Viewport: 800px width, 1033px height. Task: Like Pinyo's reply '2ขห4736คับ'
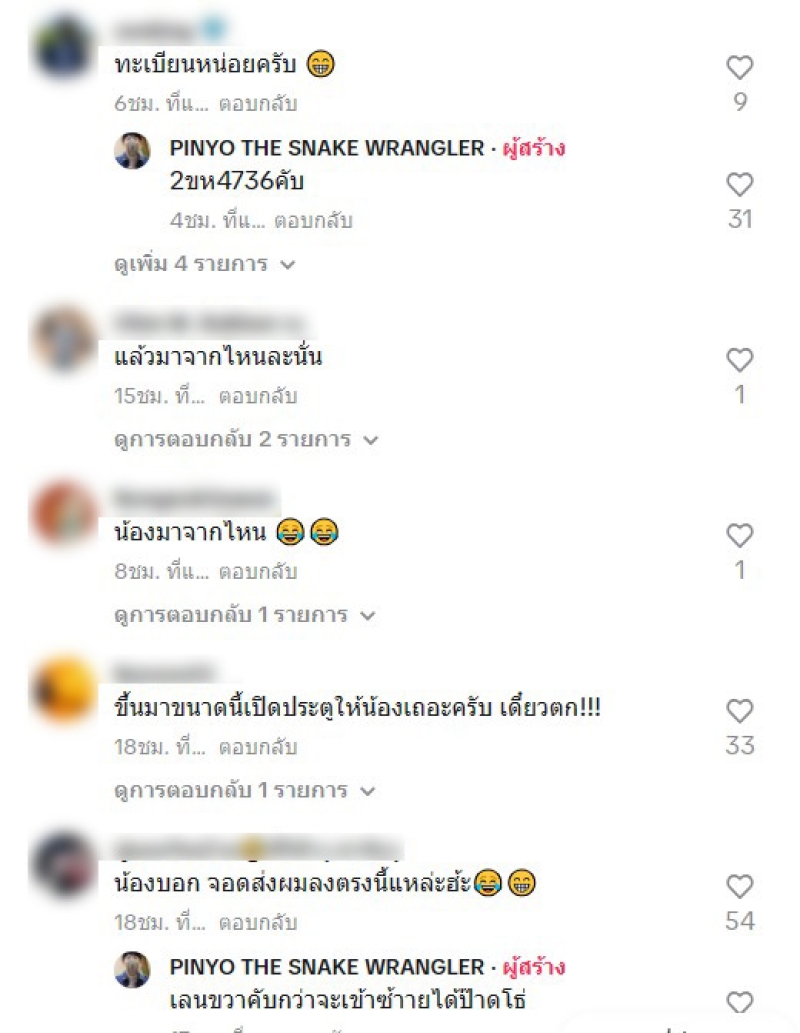point(739,184)
